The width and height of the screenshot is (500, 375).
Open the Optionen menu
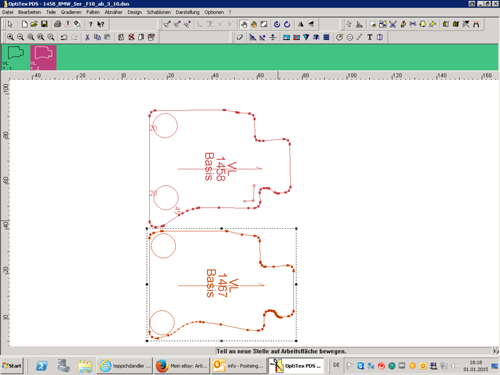point(214,12)
